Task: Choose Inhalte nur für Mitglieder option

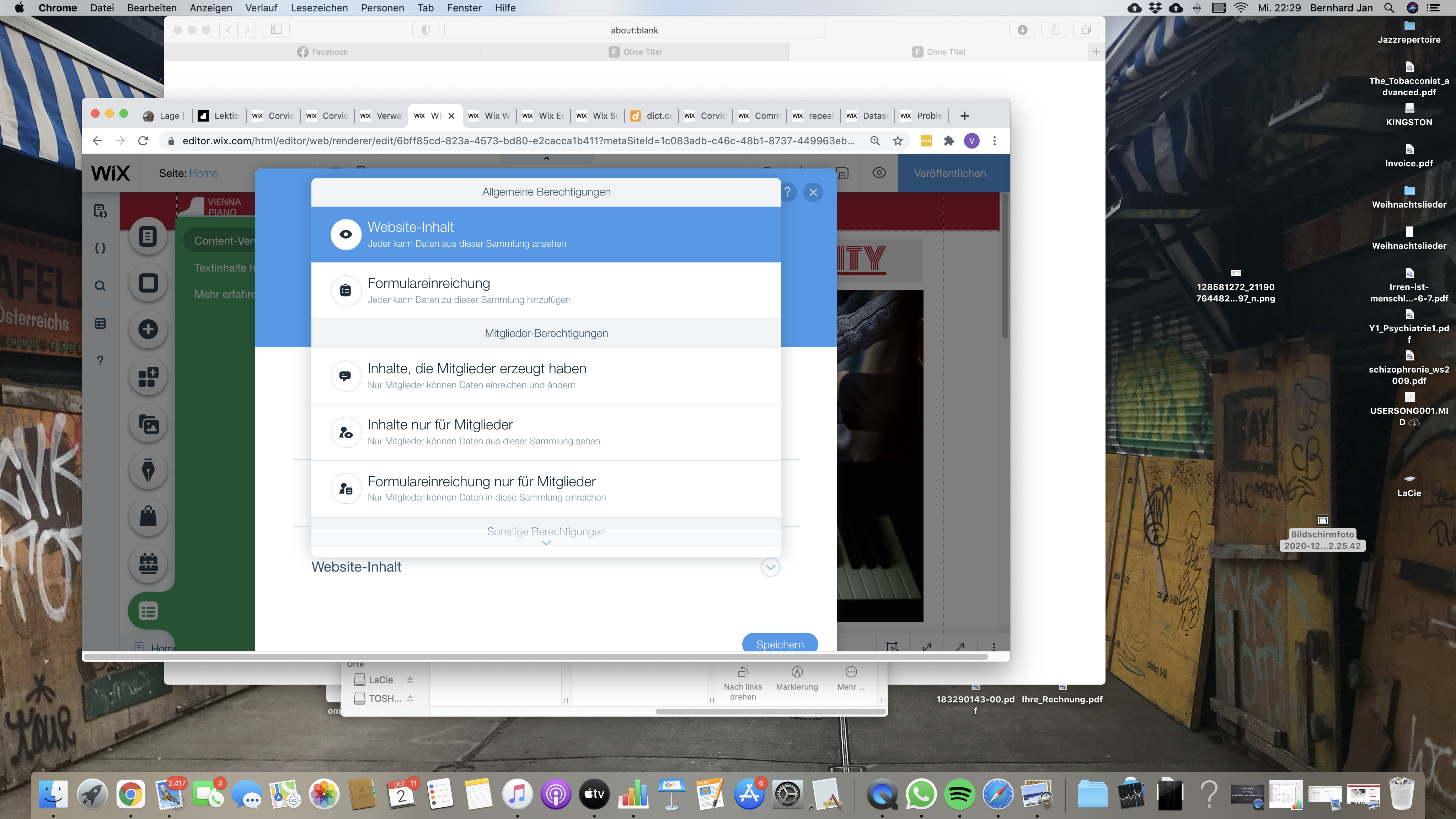Action: click(546, 432)
